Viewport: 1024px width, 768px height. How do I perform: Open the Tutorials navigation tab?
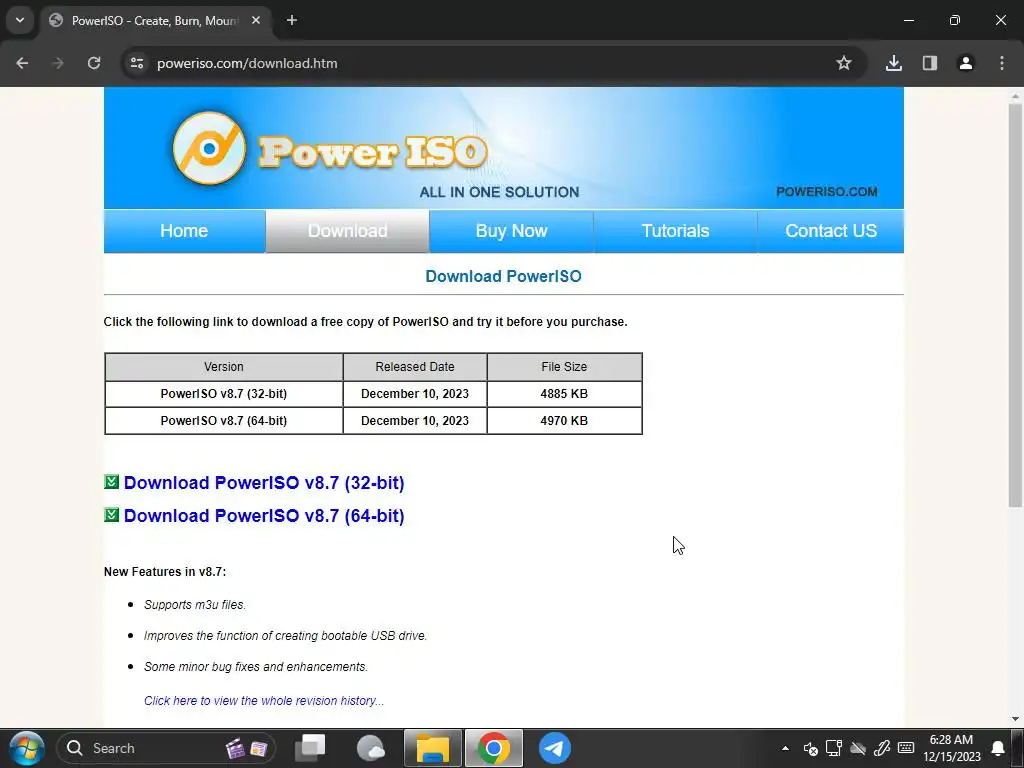tap(675, 231)
